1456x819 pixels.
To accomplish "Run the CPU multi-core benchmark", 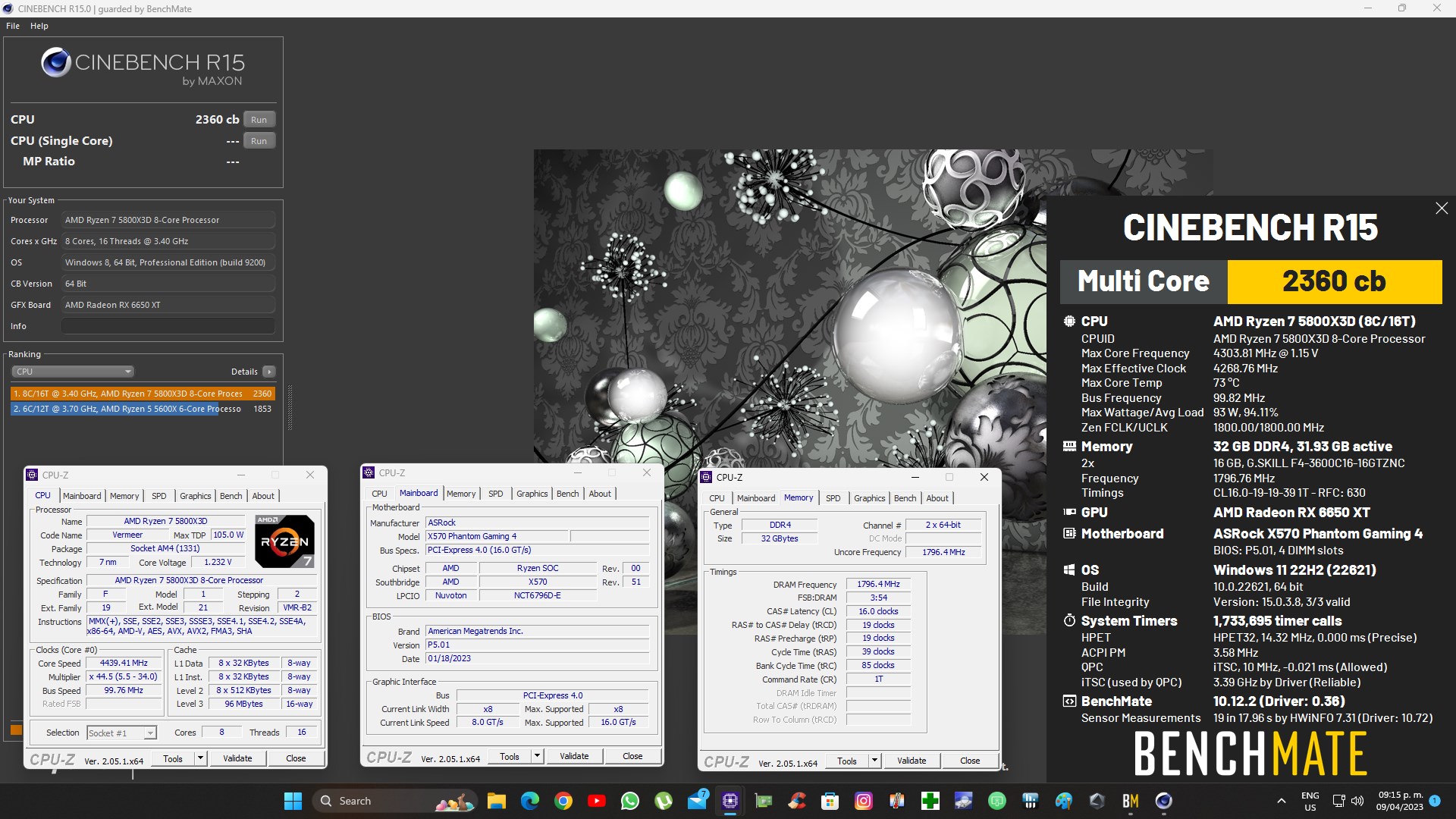I will coord(259,120).
